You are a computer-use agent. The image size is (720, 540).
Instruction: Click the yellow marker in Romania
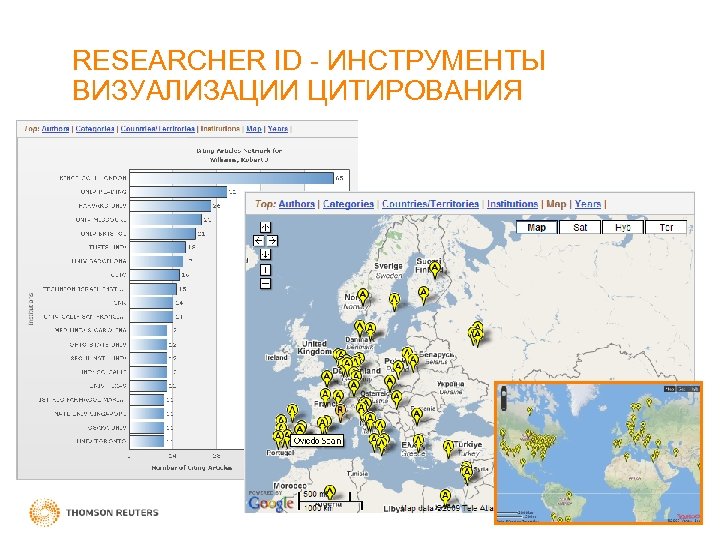click(417, 416)
